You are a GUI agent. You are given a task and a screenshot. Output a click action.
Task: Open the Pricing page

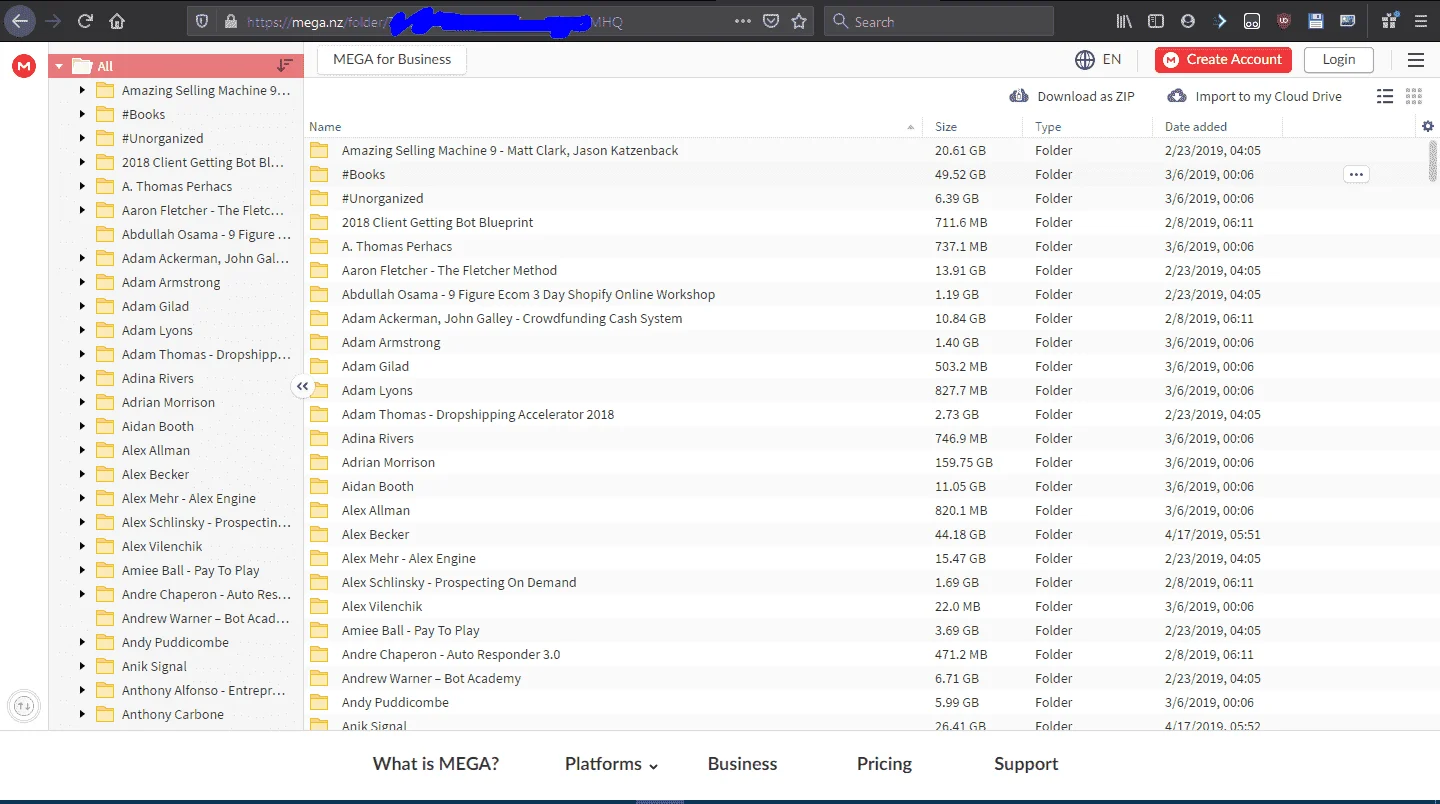884,764
